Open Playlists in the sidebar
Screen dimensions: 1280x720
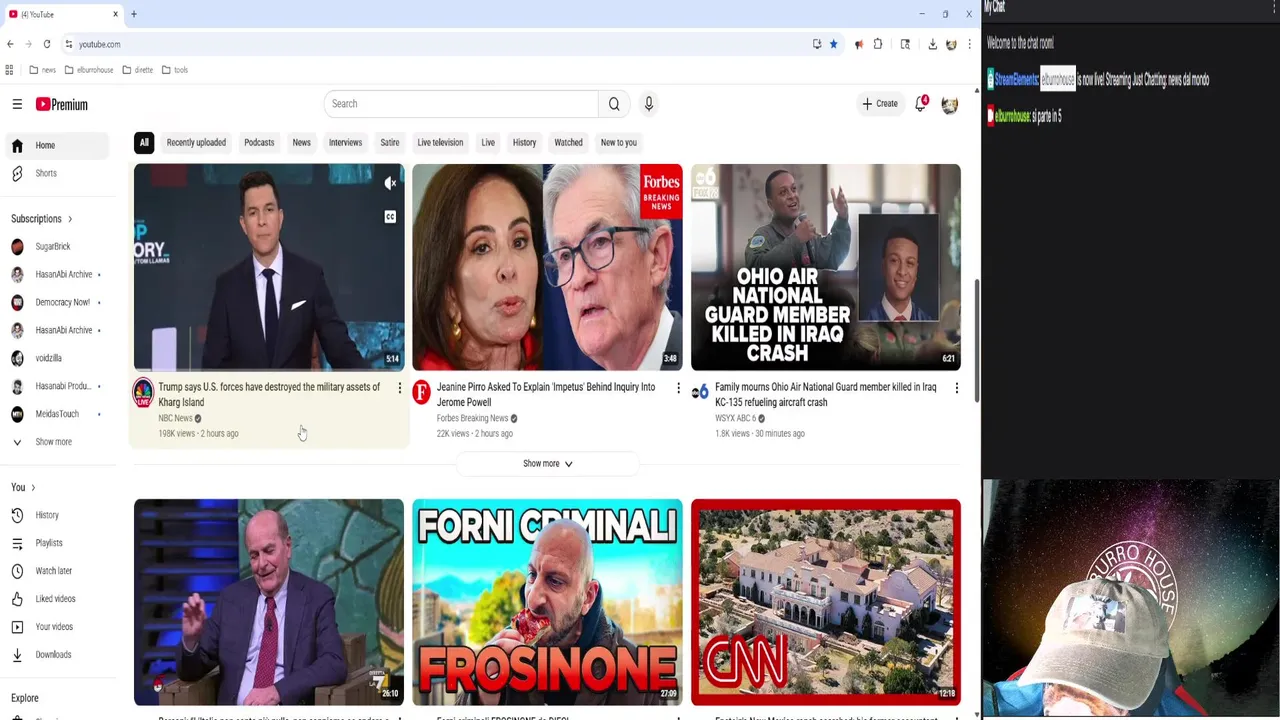click(58, 543)
